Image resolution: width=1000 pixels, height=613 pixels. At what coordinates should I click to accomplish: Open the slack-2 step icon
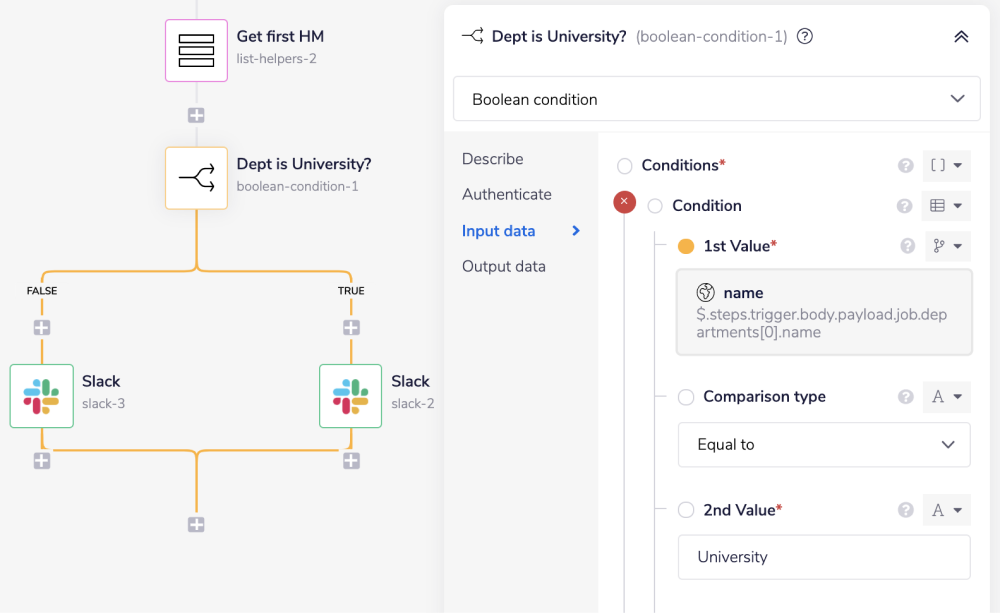pos(350,395)
